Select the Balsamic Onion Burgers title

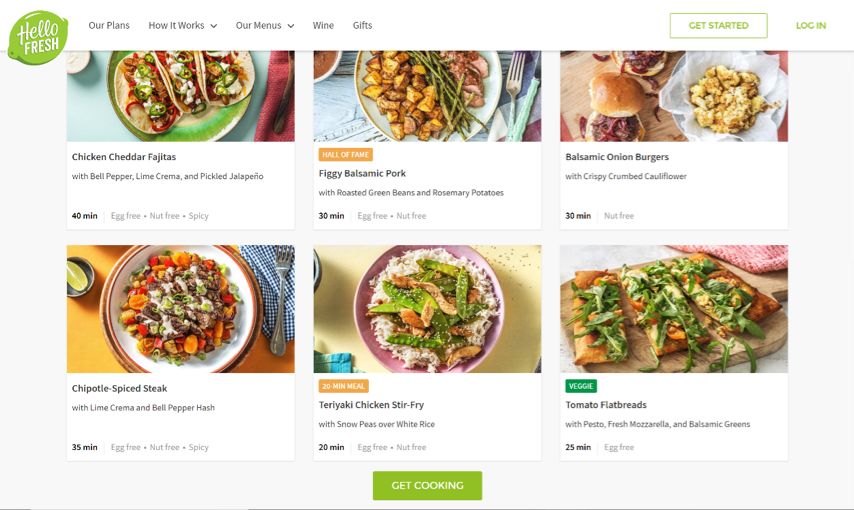[x=617, y=157]
